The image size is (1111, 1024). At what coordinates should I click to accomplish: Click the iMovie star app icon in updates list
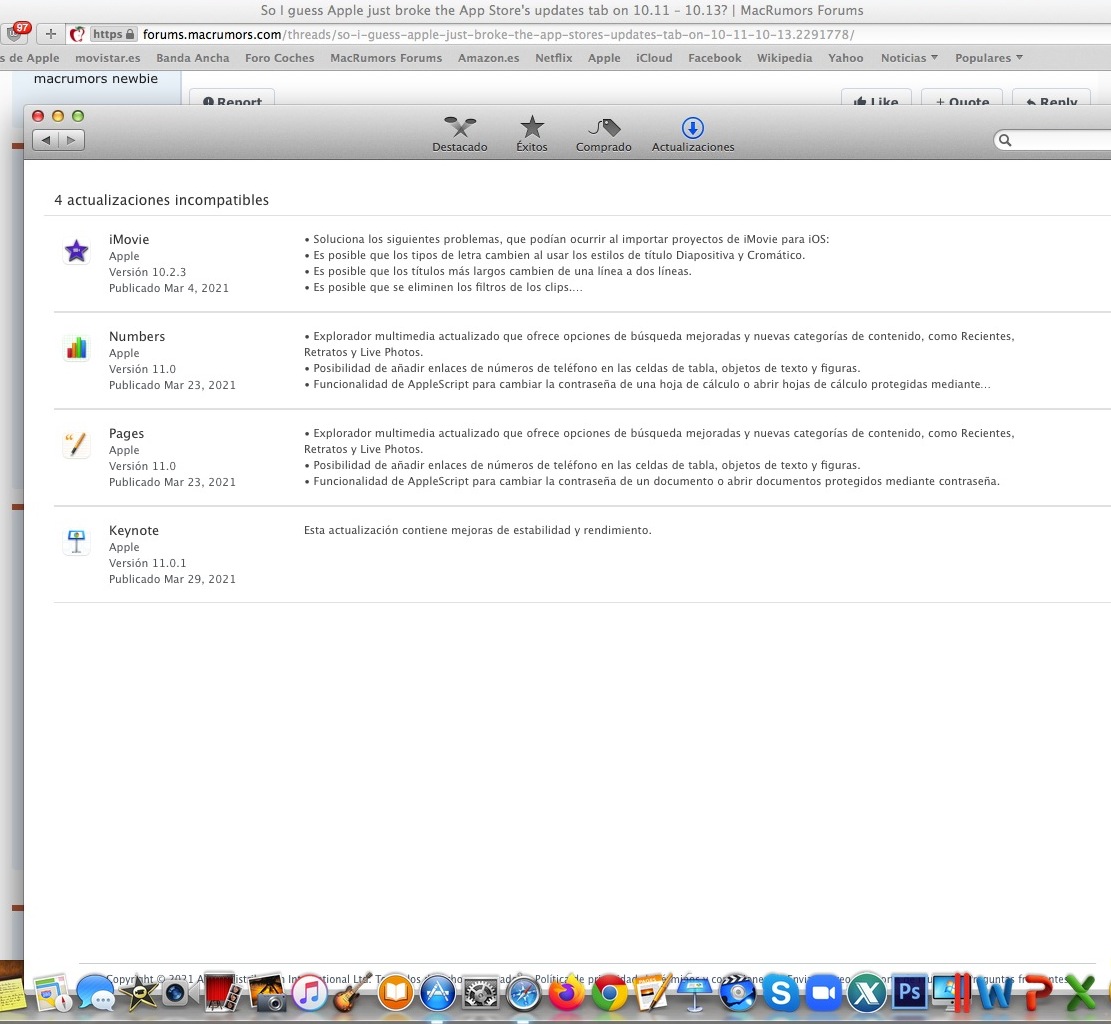pyautogui.click(x=77, y=251)
